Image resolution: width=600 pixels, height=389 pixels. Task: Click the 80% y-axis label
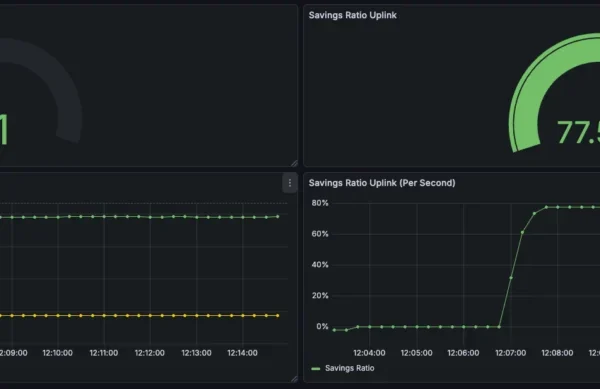point(320,203)
